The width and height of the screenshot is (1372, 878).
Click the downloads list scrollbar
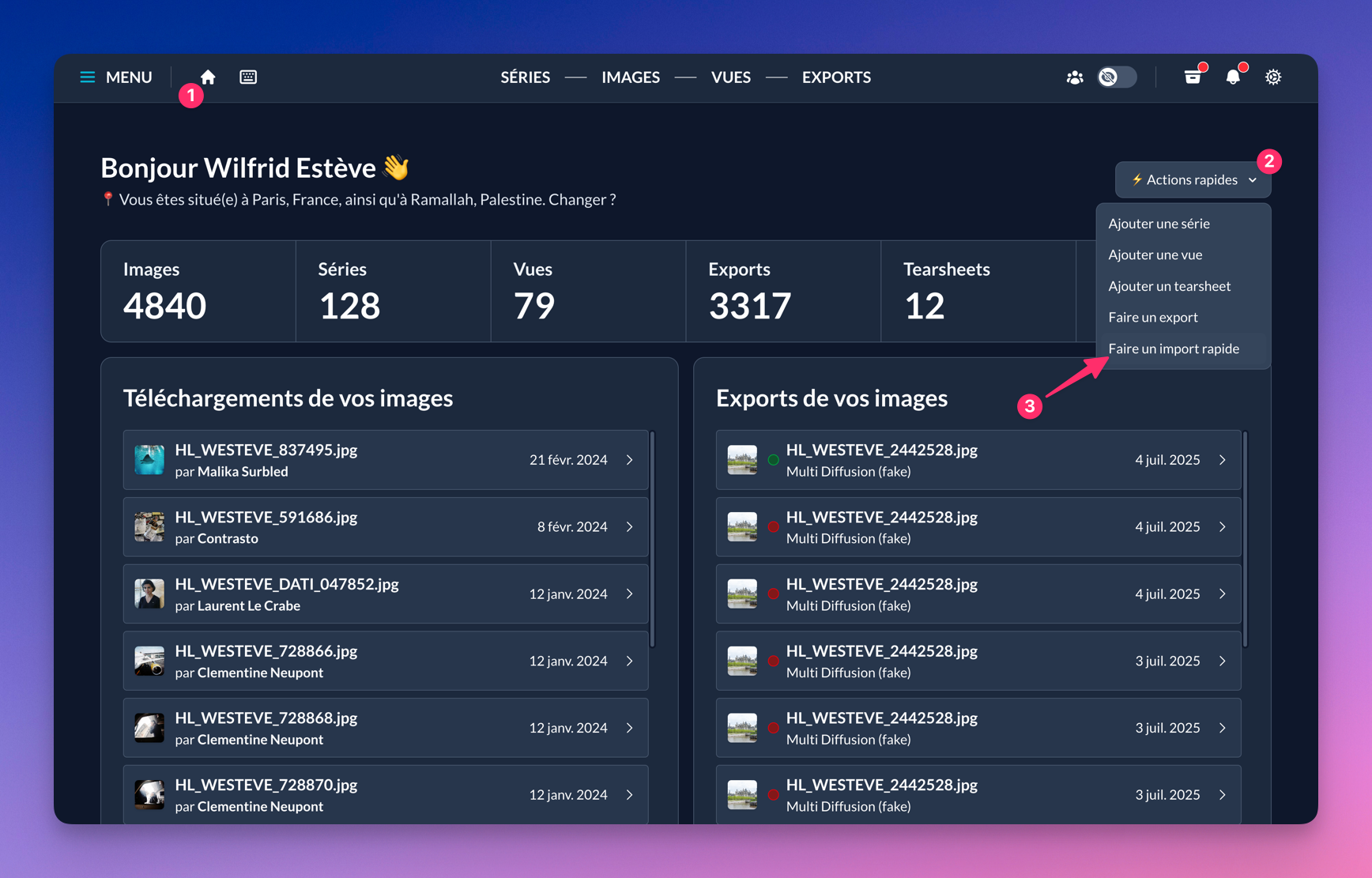point(653,539)
